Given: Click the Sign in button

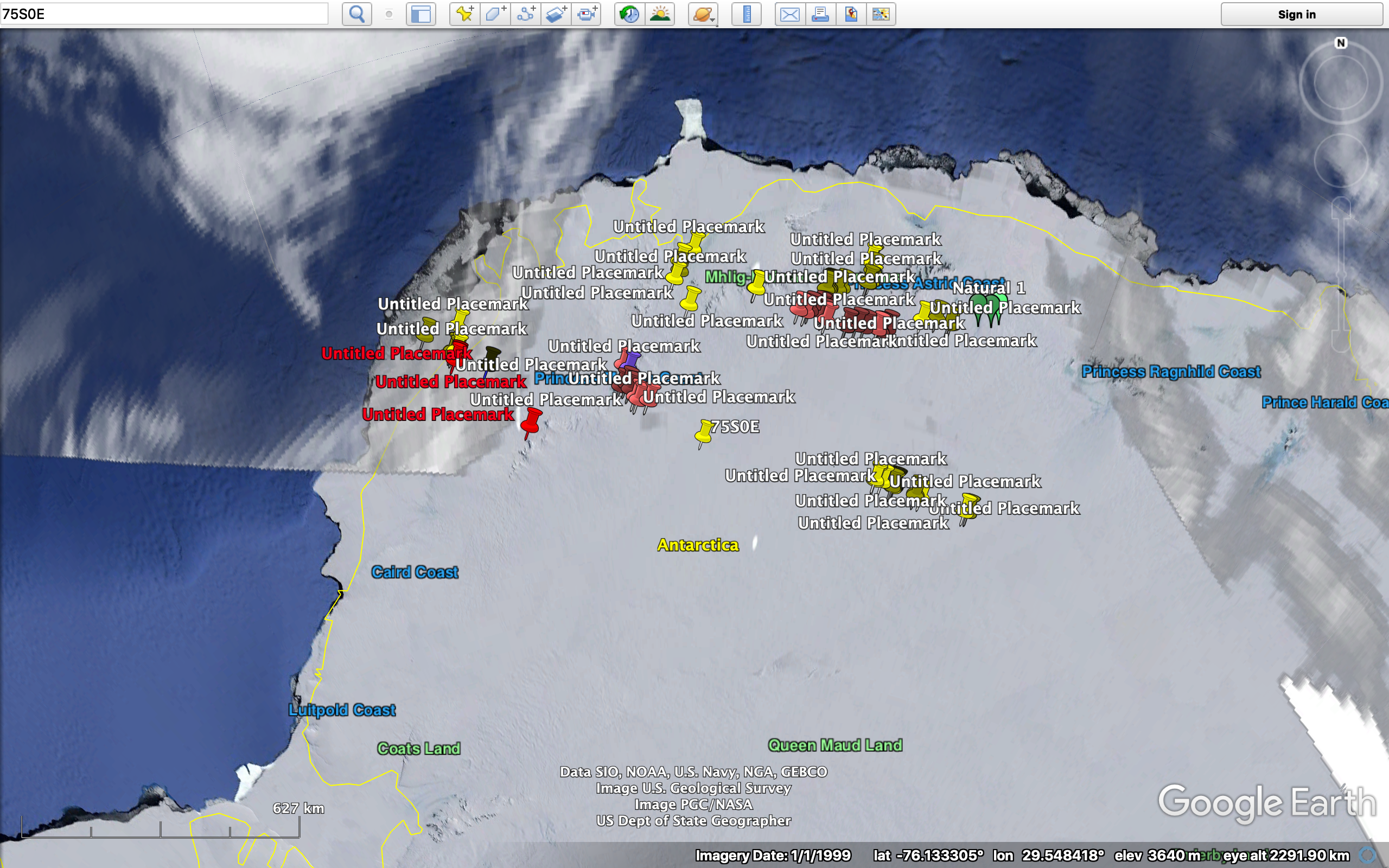Looking at the screenshot, I should [x=1296, y=14].
